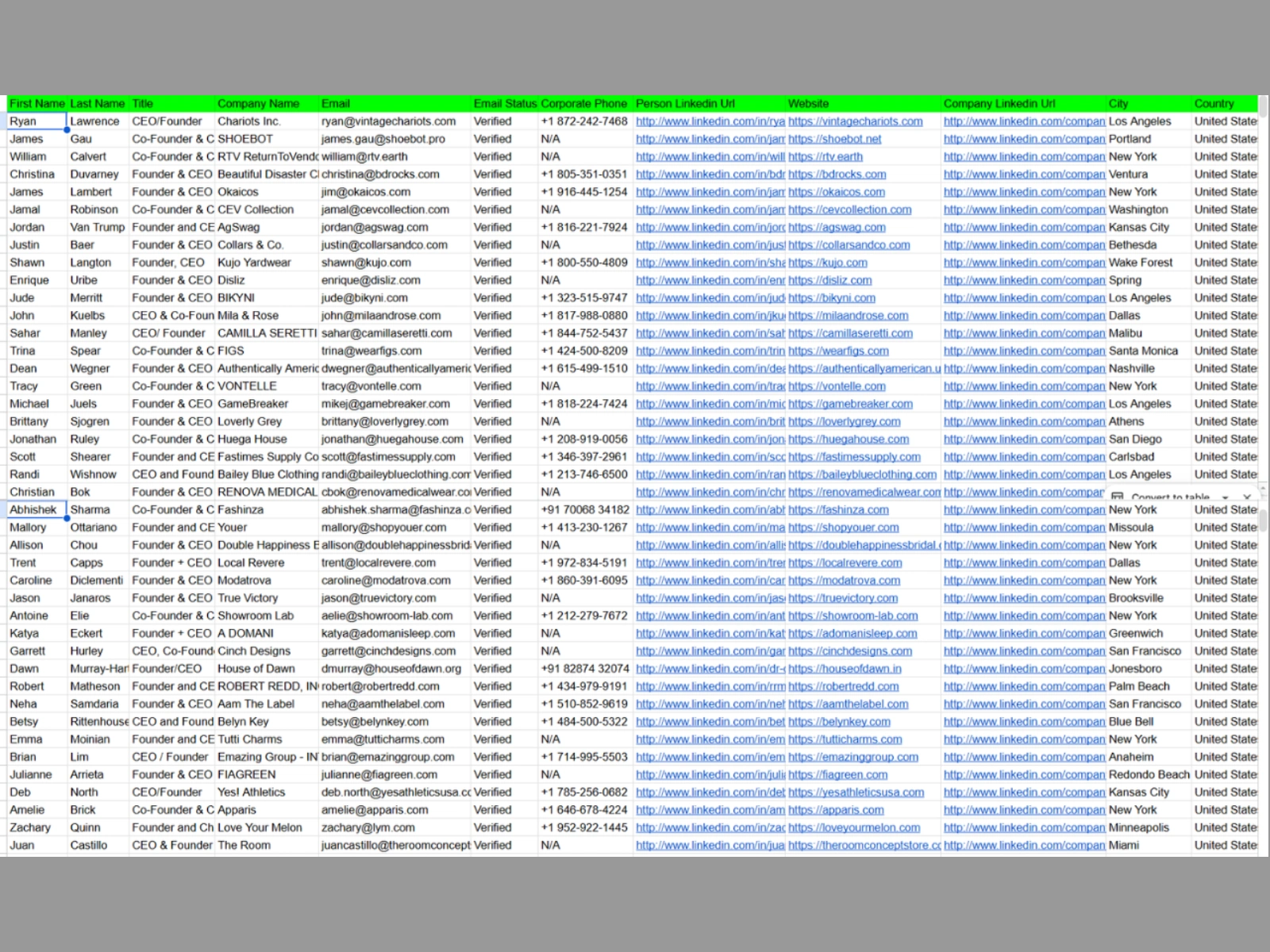Select the Santa Monica city cell
Viewport: 1270px width, 952px height.
click(1149, 351)
